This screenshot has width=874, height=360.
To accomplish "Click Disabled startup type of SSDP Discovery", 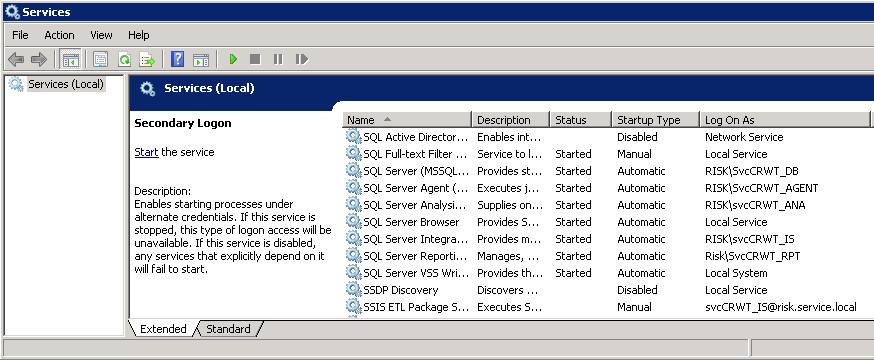I will tap(637, 290).
